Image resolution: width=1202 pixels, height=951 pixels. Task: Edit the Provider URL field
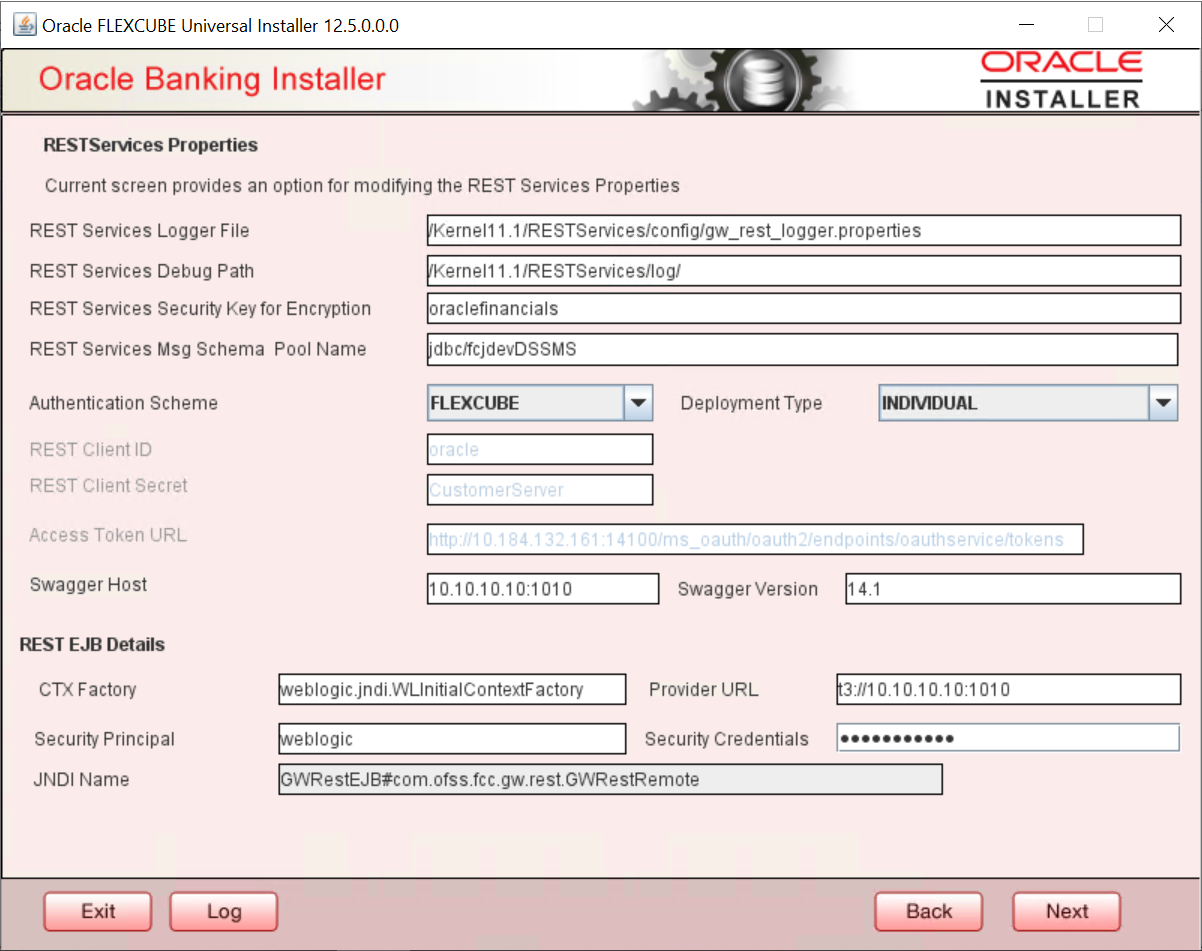click(x=1009, y=689)
